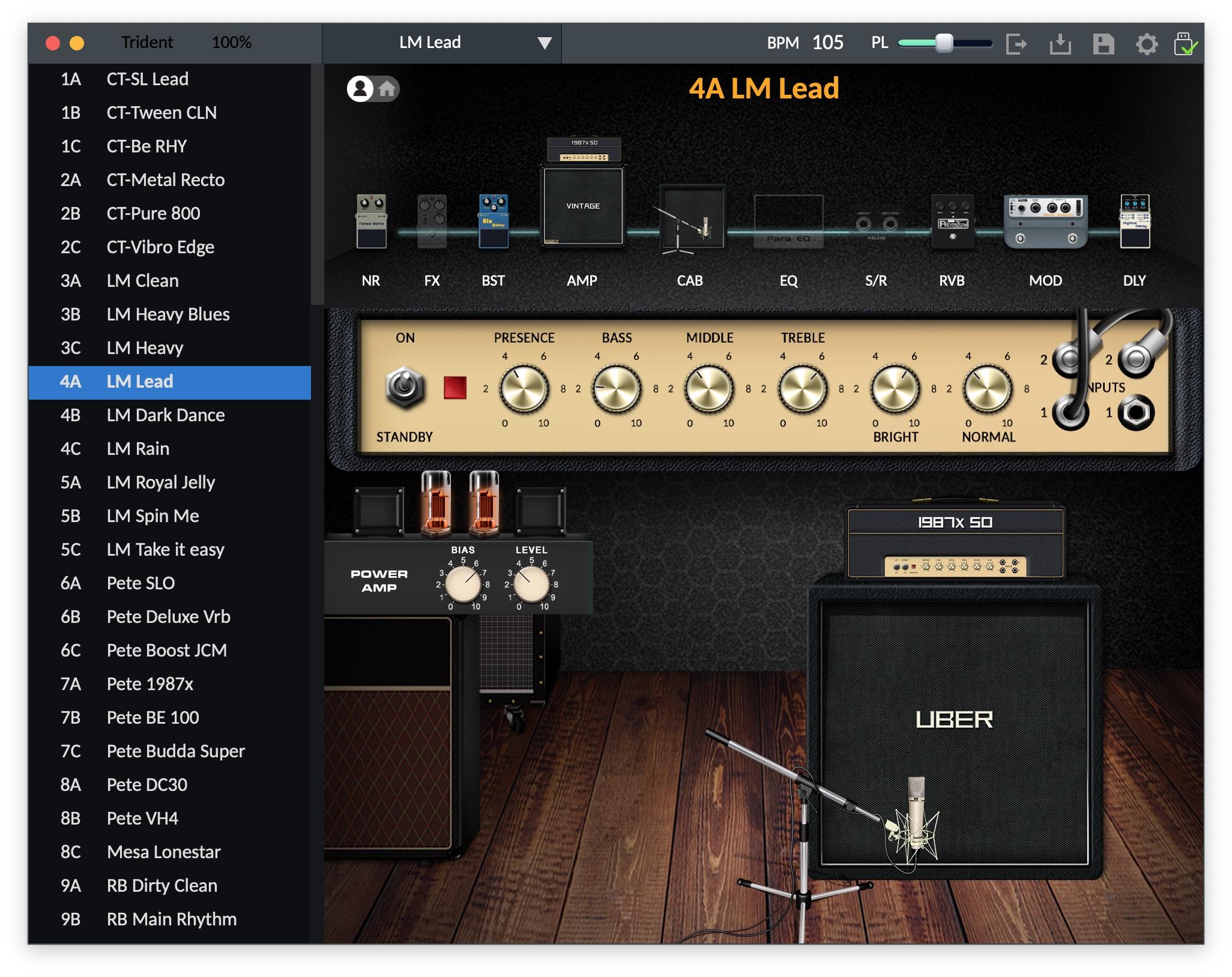Screen dimensions: 1232x977
Task: Click the save preset floppy disk icon
Action: click(1104, 43)
